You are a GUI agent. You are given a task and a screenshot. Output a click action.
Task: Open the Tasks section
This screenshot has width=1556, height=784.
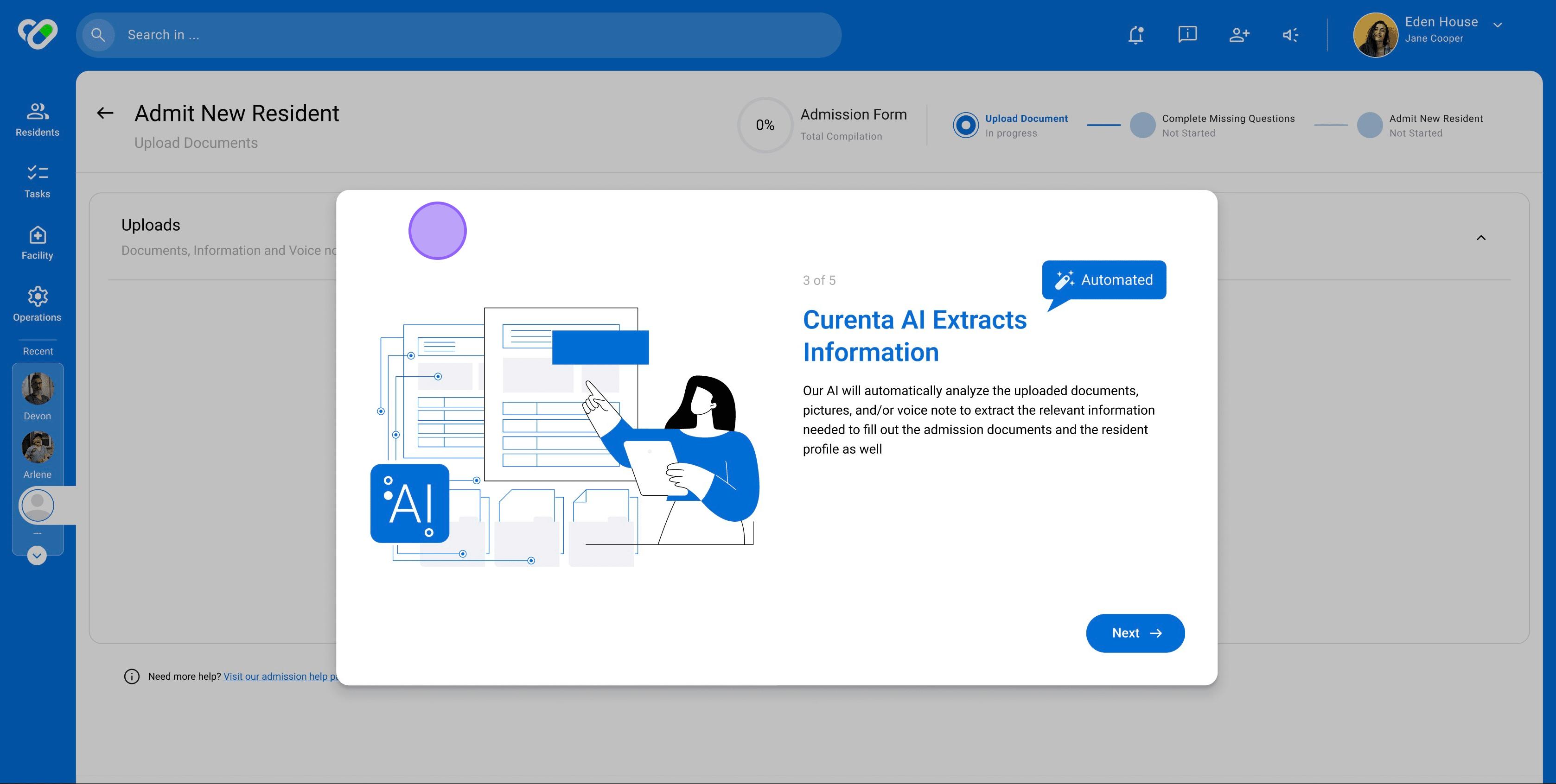tap(38, 181)
